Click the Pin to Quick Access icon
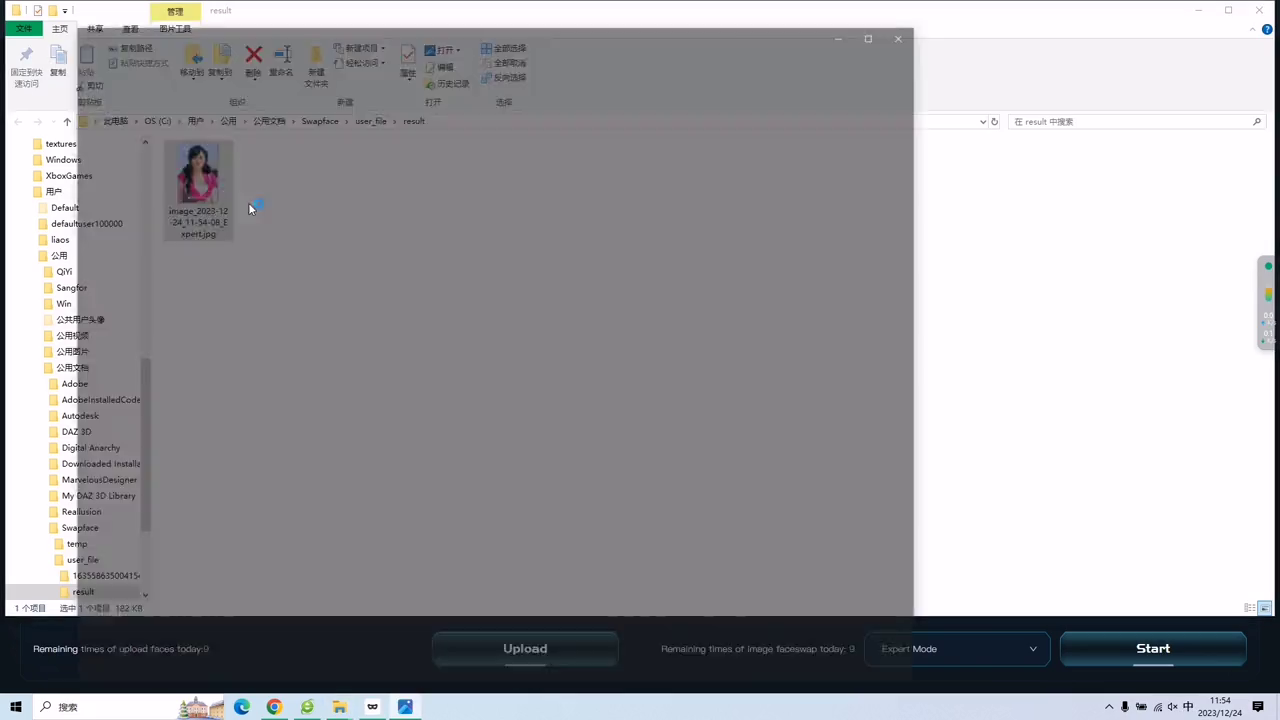 point(27,55)
